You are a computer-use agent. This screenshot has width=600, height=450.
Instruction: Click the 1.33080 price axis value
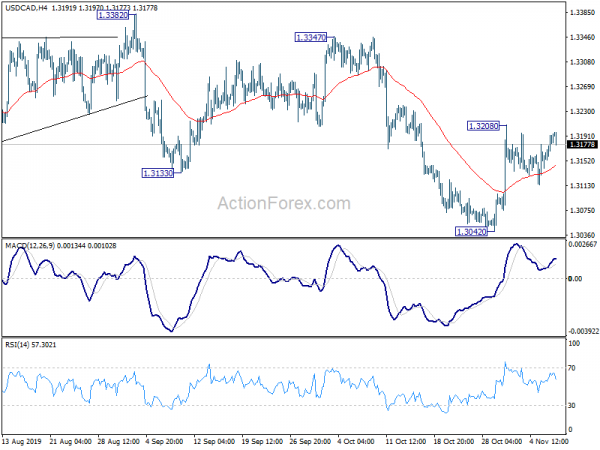point(582,62)
